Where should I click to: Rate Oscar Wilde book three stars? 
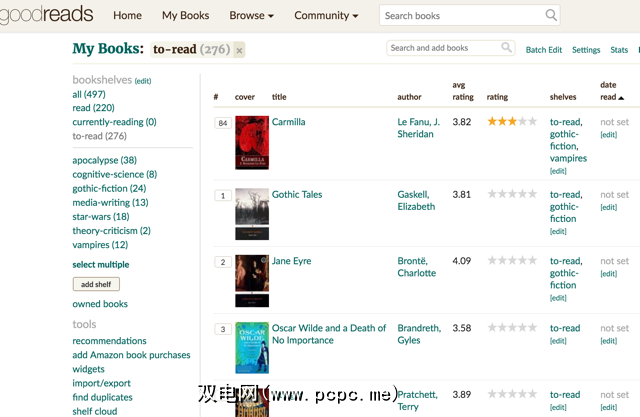tap(513, 328)
